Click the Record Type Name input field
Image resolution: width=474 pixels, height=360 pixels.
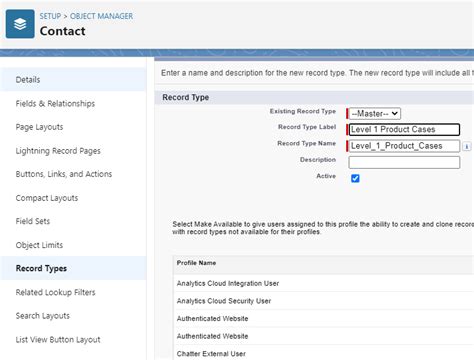pos(404,146)
